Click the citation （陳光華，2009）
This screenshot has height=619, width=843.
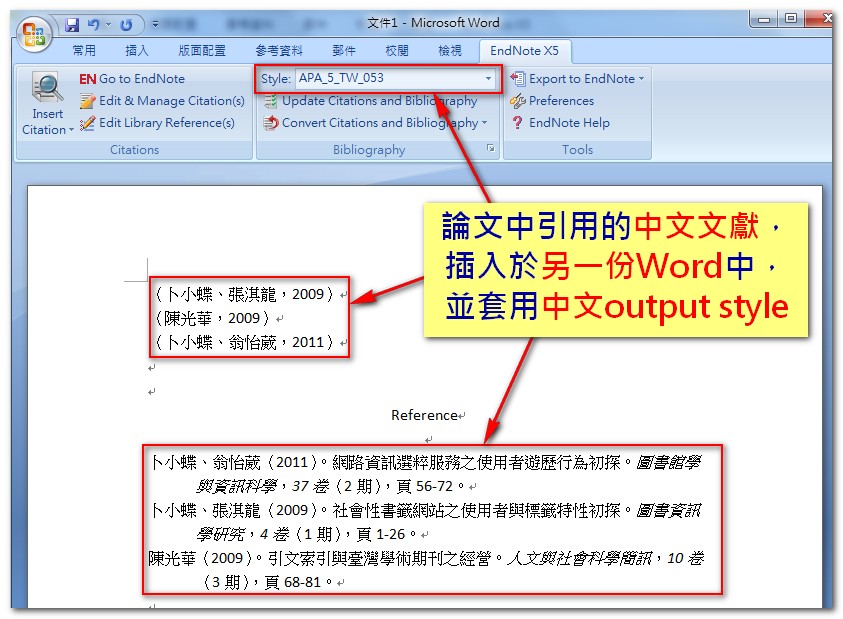click(x=212, y=318)
